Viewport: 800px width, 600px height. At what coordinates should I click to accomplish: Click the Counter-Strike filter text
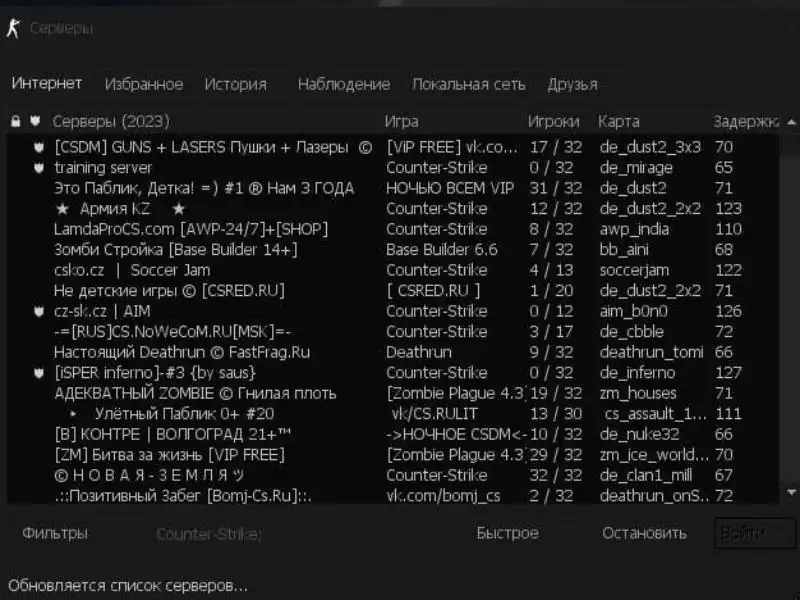click(209, 534)
